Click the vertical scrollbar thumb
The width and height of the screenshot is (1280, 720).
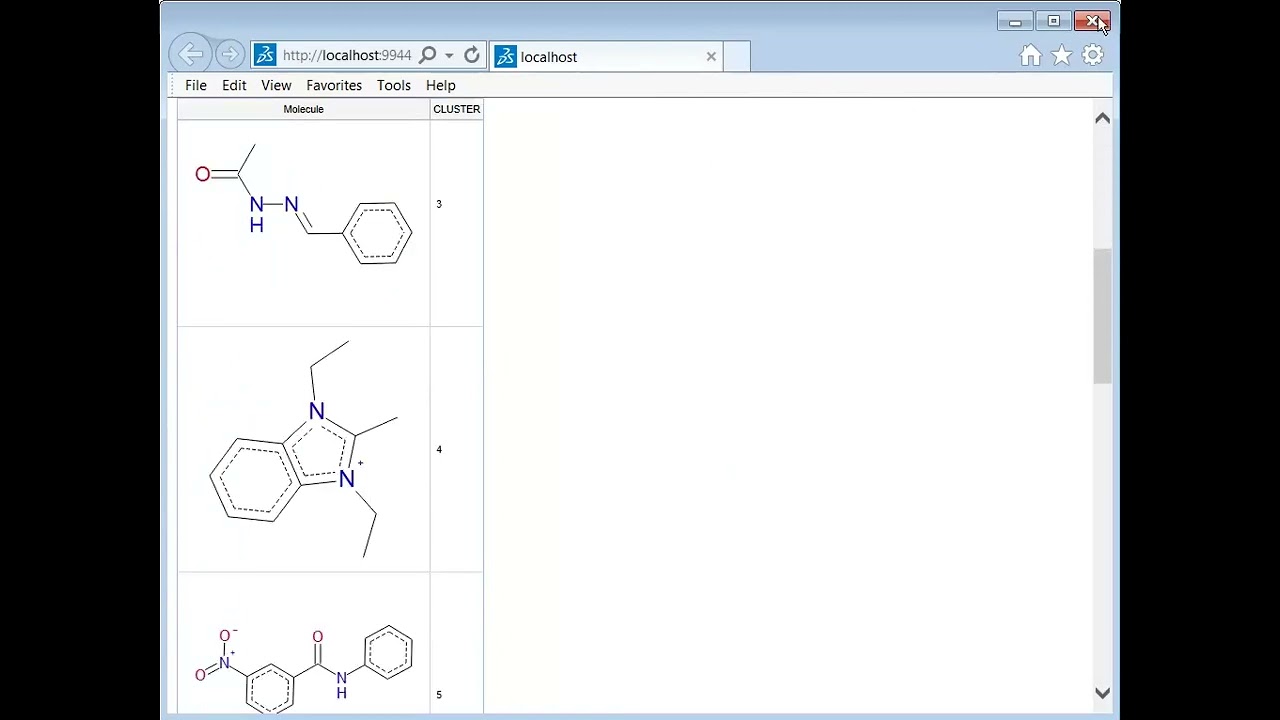[x=1102, y=316]
